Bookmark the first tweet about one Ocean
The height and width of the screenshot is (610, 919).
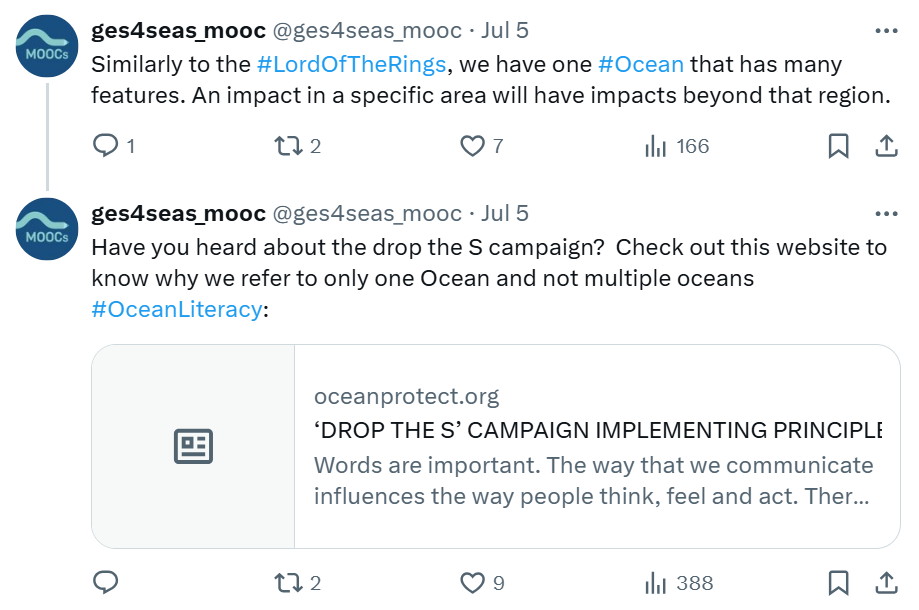838,146
